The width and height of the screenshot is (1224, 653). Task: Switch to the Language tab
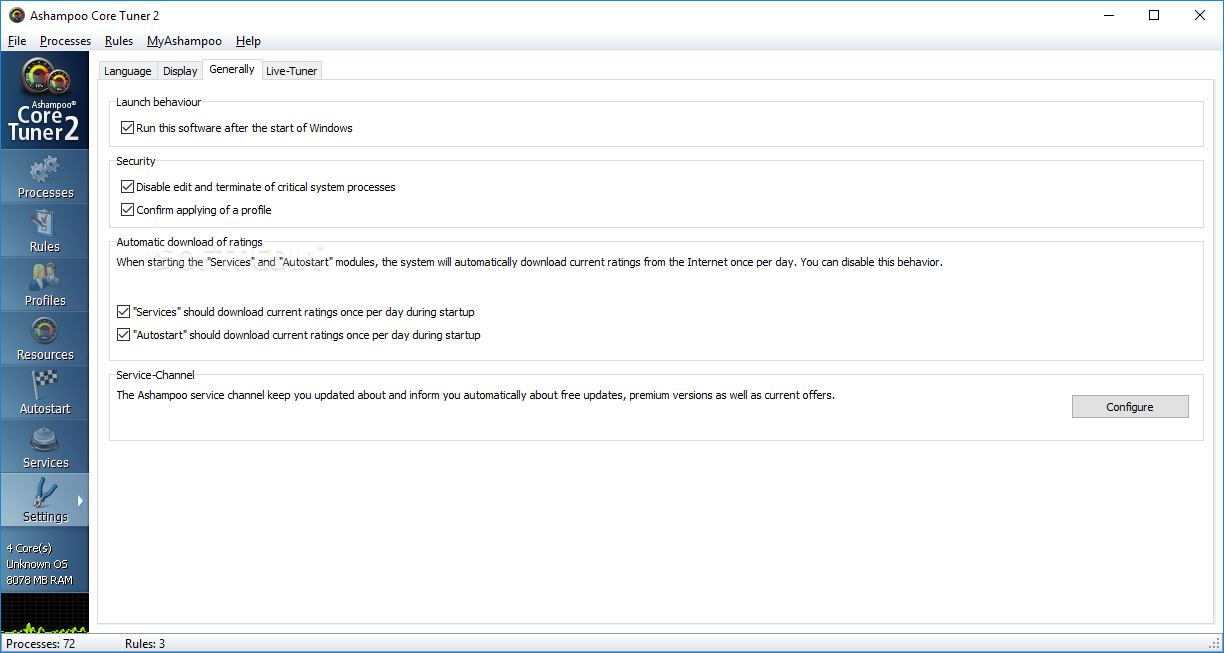tap(128, 71)
